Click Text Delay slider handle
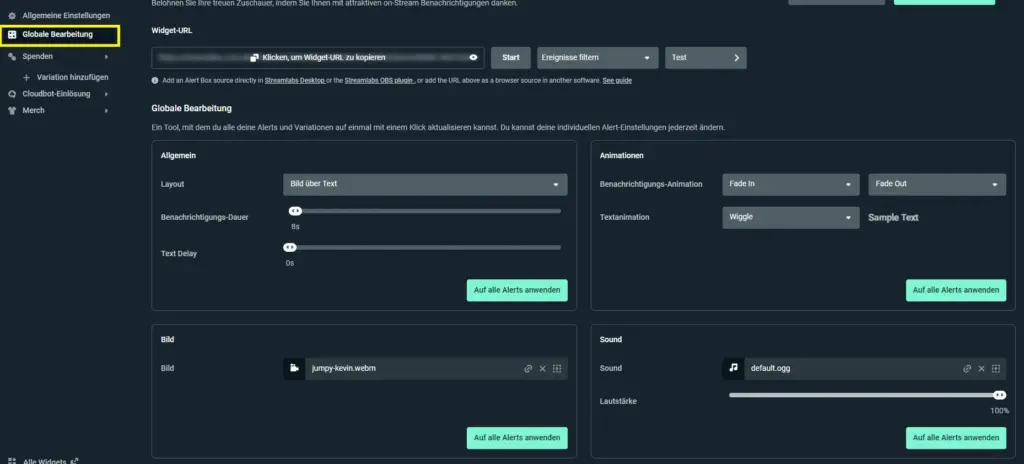This screenshot has height=464, width=1024. coord(289,248)
